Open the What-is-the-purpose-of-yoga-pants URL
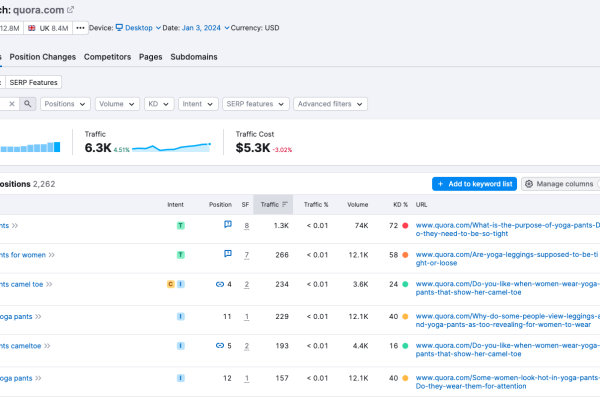Viewport: 600px width, 400px height. (508, 229)
